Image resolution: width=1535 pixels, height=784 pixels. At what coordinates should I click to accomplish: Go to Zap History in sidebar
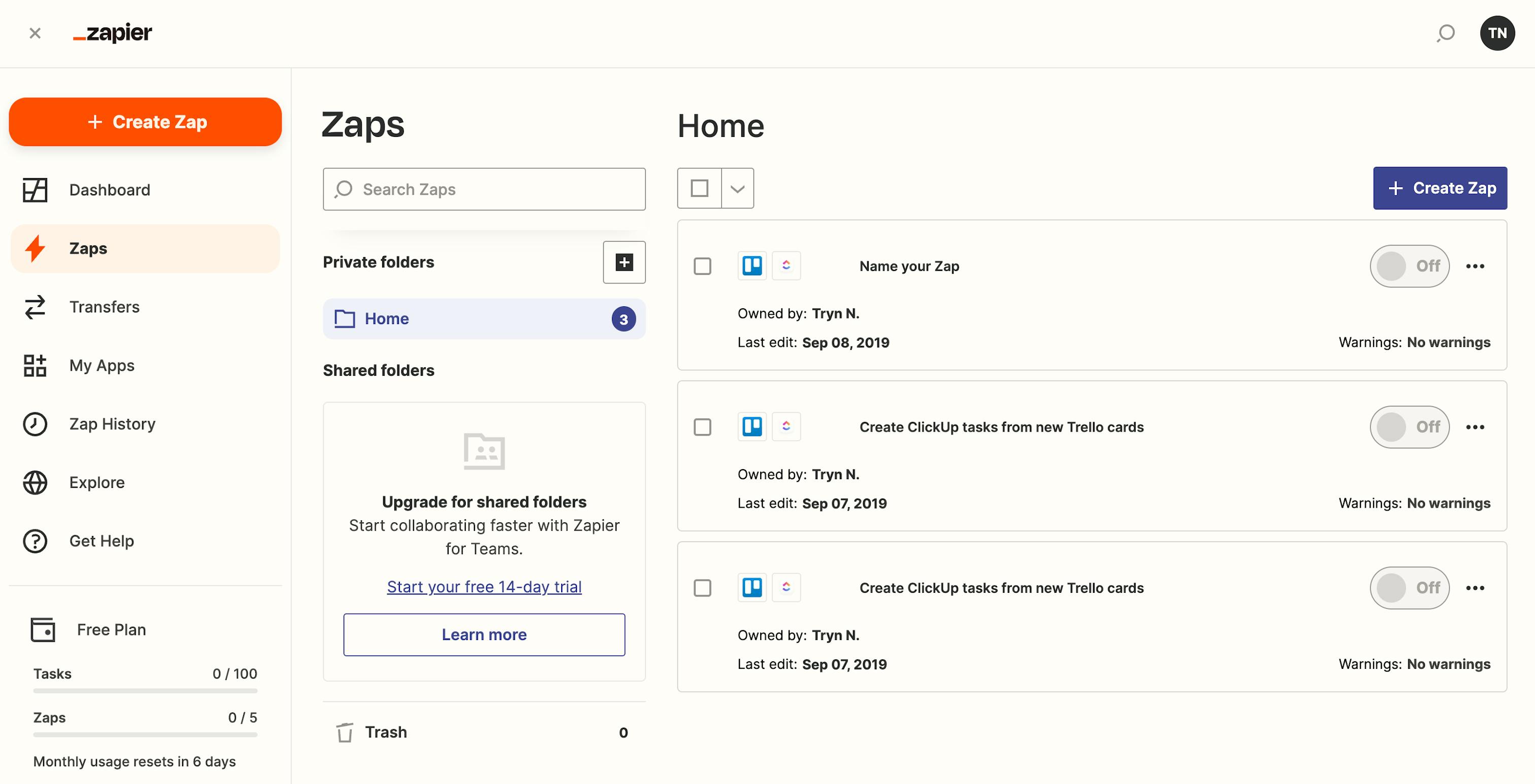tap(112, 424)
